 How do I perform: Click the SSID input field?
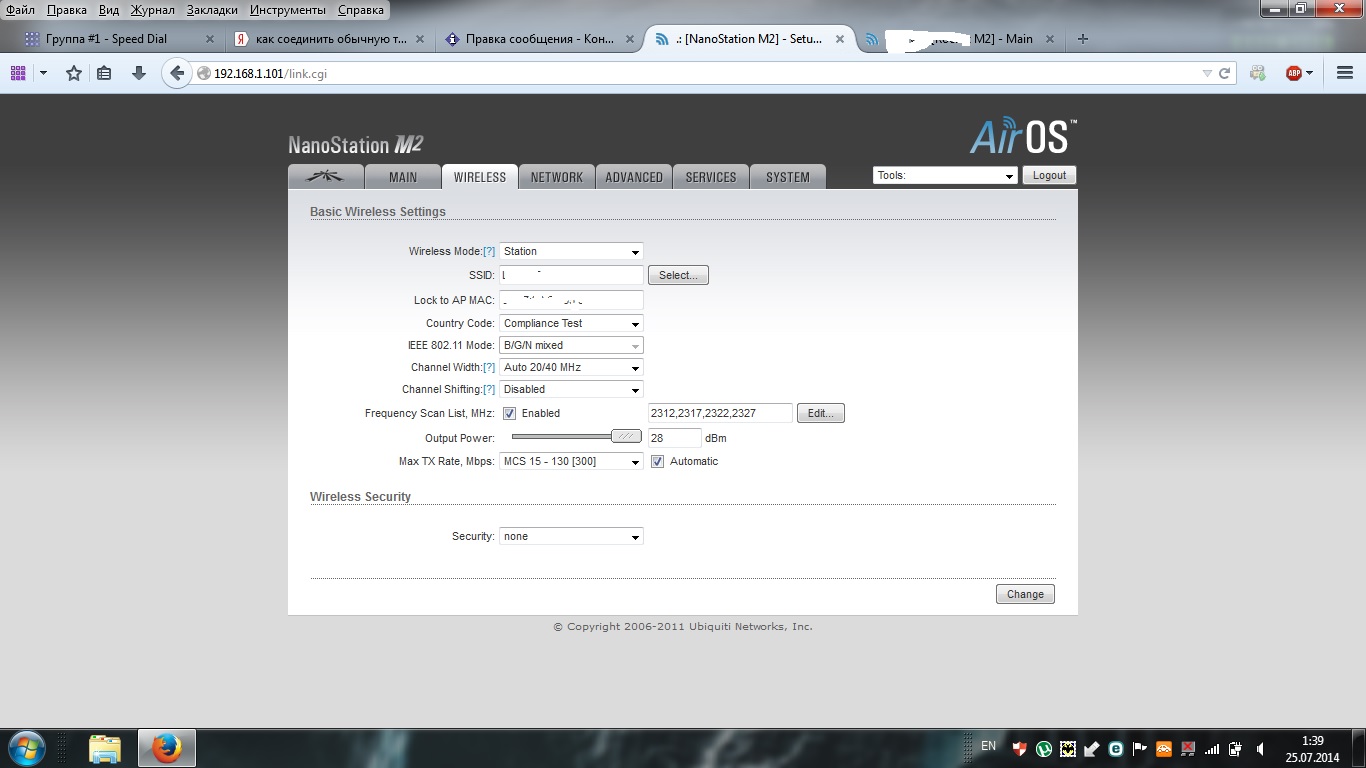point(571,275)
